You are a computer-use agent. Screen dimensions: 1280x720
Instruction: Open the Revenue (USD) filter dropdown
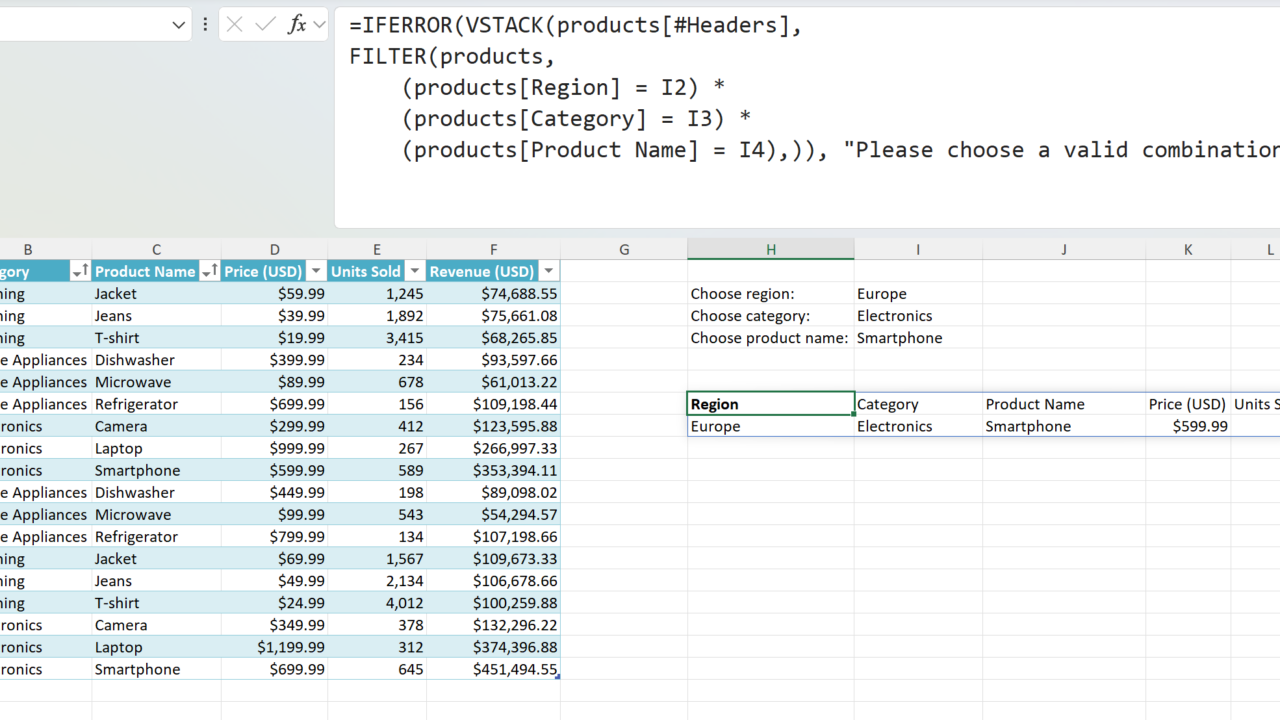[x=548, y=272]
